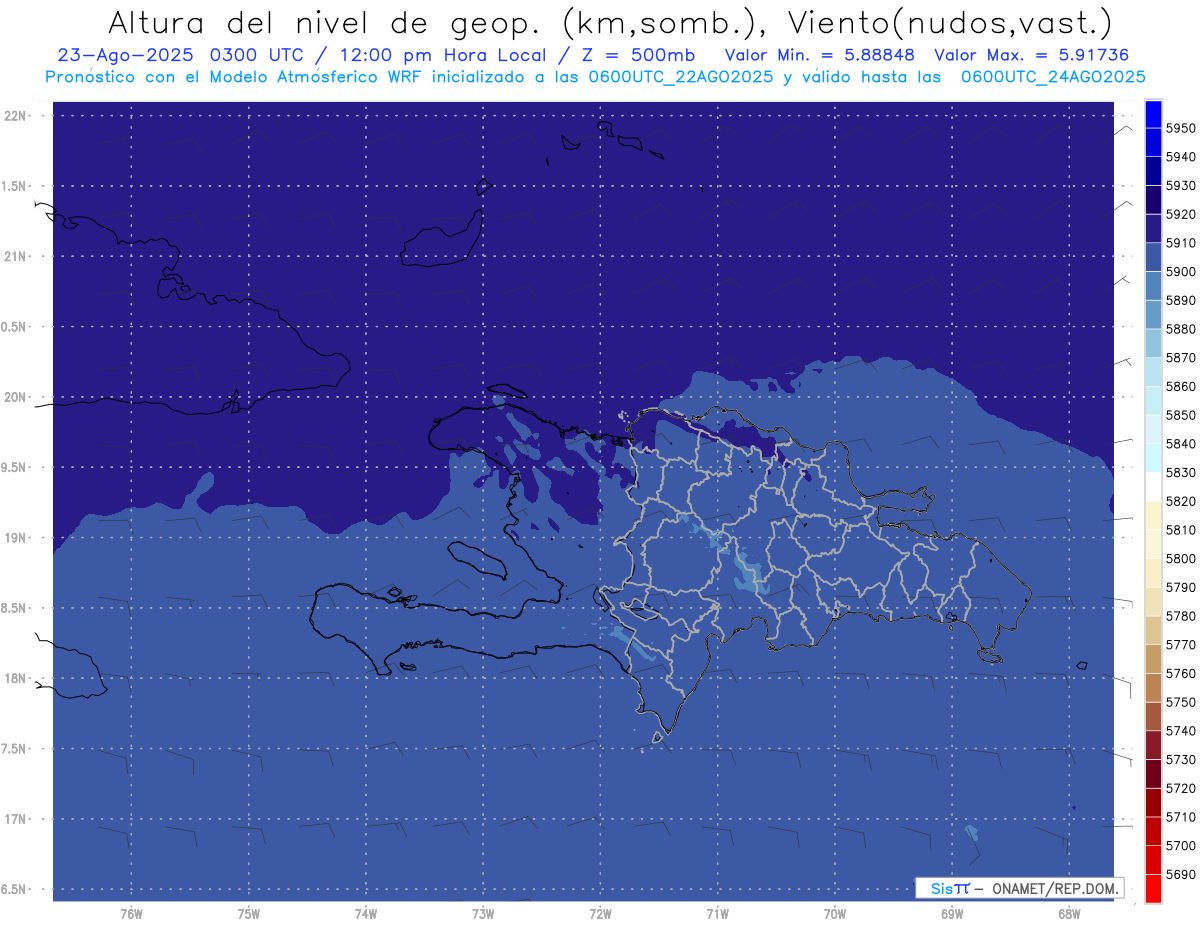Click the swatch between 5800 and 5810
This screenshot has width=1200, height=927.
1152,544
